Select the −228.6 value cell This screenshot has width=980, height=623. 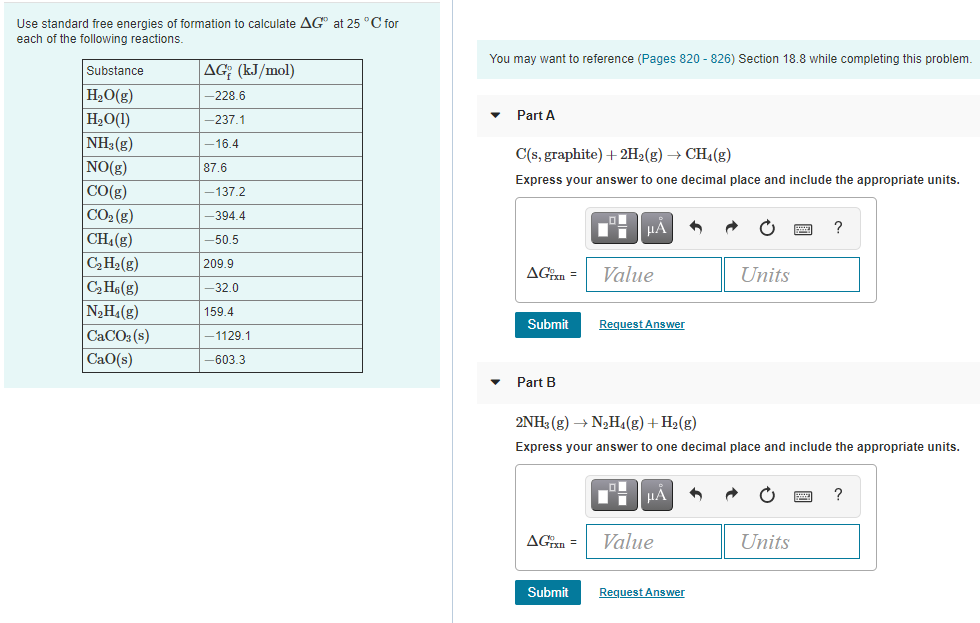[x=281, y=96]
